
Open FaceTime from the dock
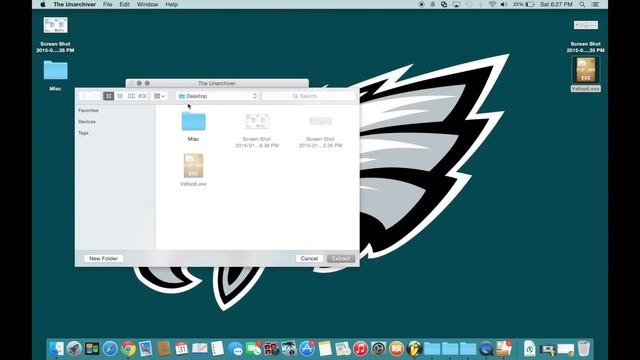253,349
